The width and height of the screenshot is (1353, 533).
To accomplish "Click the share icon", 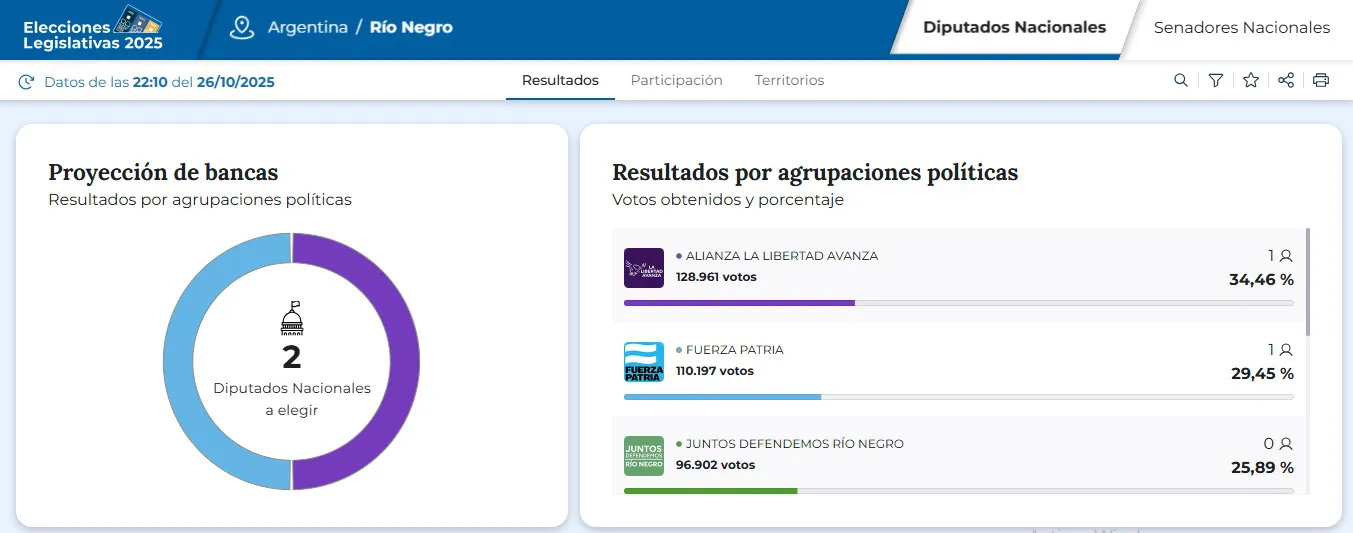I will (1286, 81).
